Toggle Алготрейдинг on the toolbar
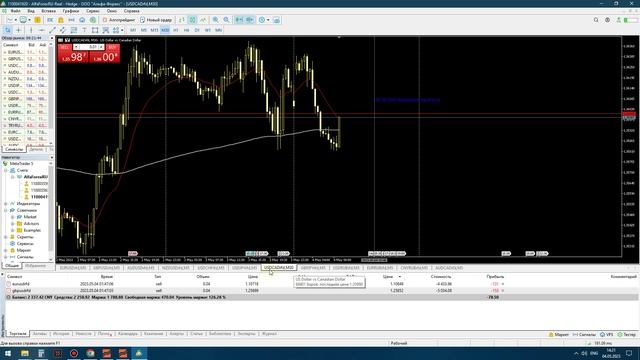640x360 pixels. pyautogui.click(x=119, y=20)
